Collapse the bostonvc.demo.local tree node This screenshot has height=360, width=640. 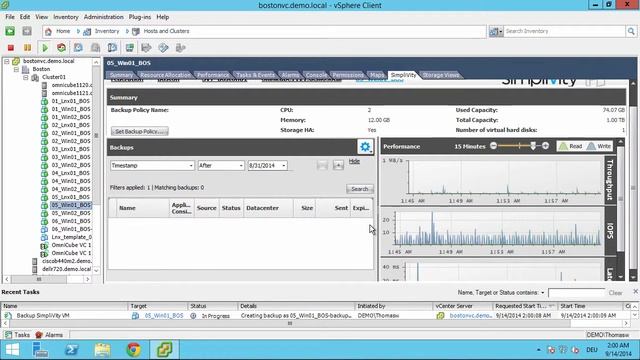(7, 61)
